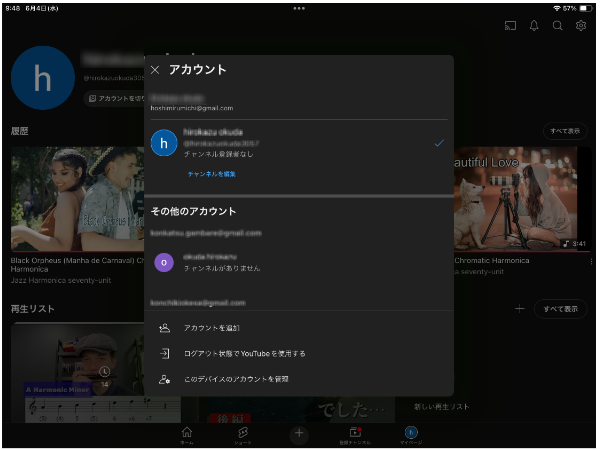Viewport: 600px width, 450px height.
Task: Tap the large h profile picture
Action: coord(42,78)
